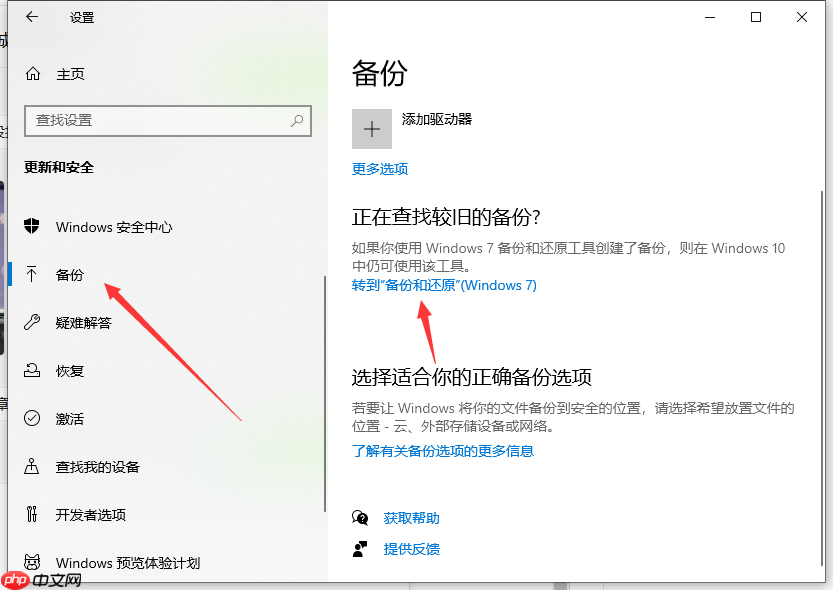The height and width of the screenshot is (590, 833).
Task: Click the 获取帮助 help icon
Action: point(358,518)
